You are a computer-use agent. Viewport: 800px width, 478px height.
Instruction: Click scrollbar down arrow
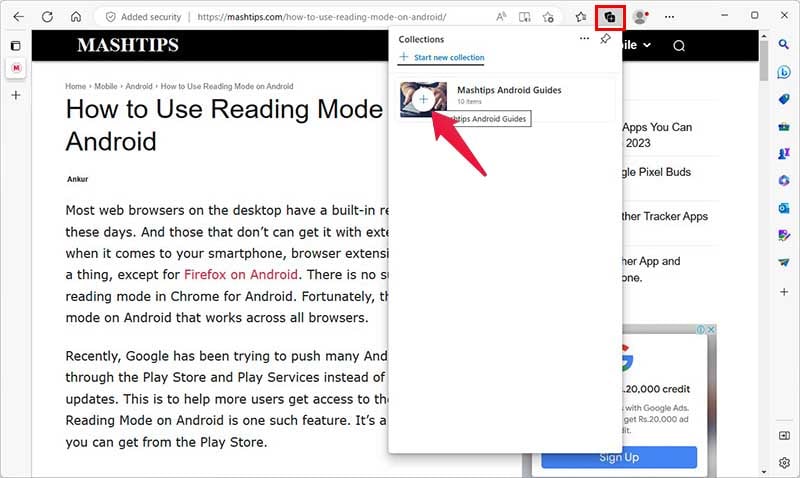tap(763, 472)
